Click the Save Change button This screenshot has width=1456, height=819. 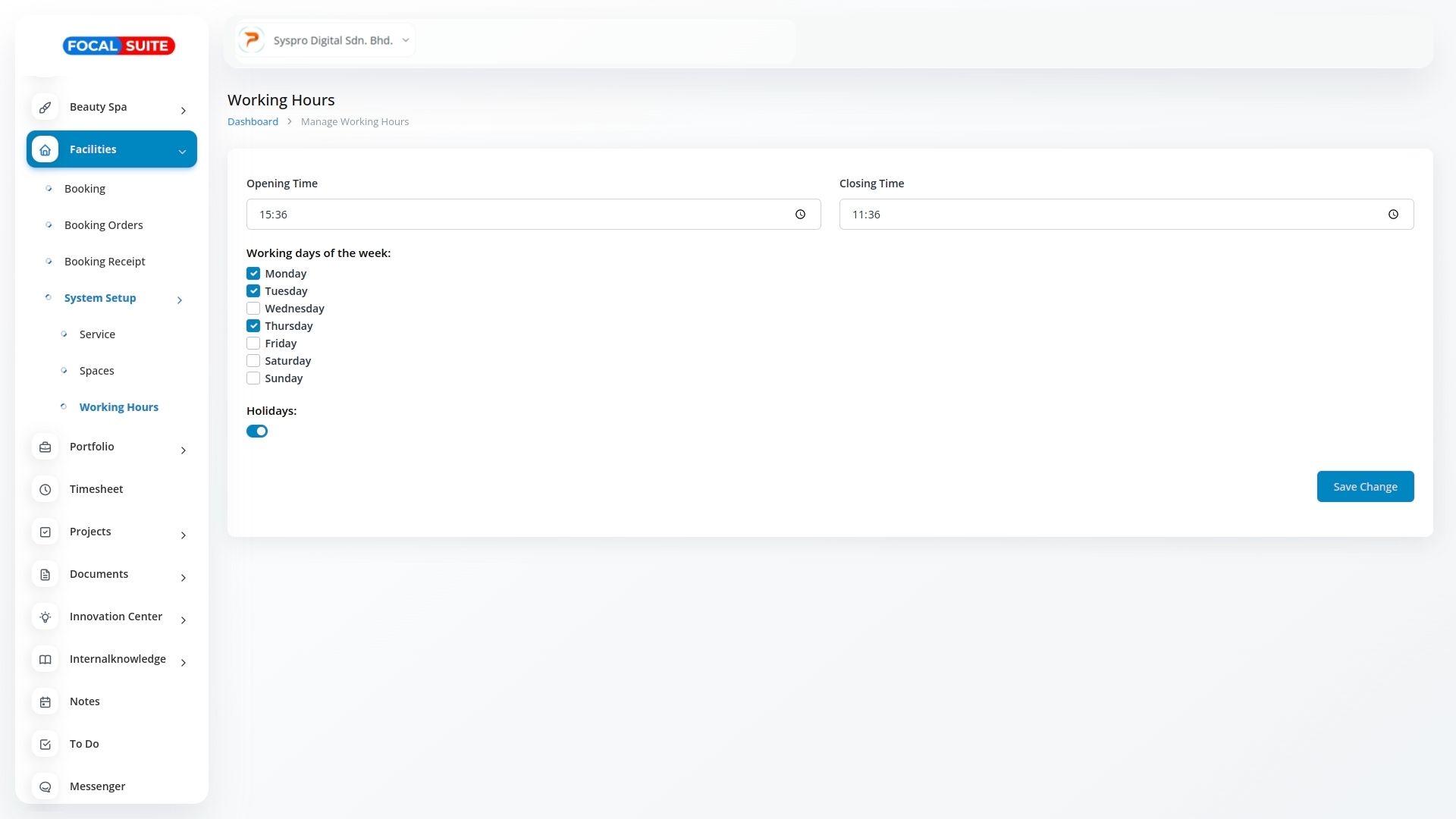tap(1365, 487)
